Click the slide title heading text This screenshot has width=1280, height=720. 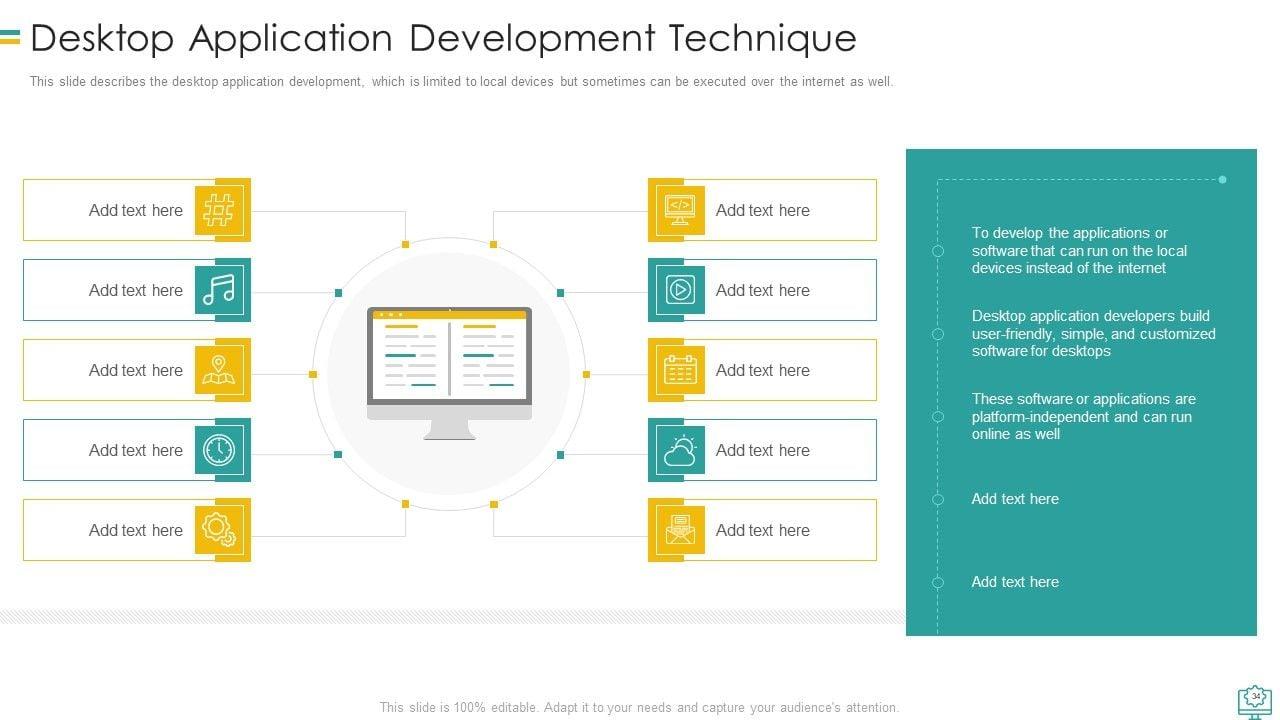tap(443, 38)
